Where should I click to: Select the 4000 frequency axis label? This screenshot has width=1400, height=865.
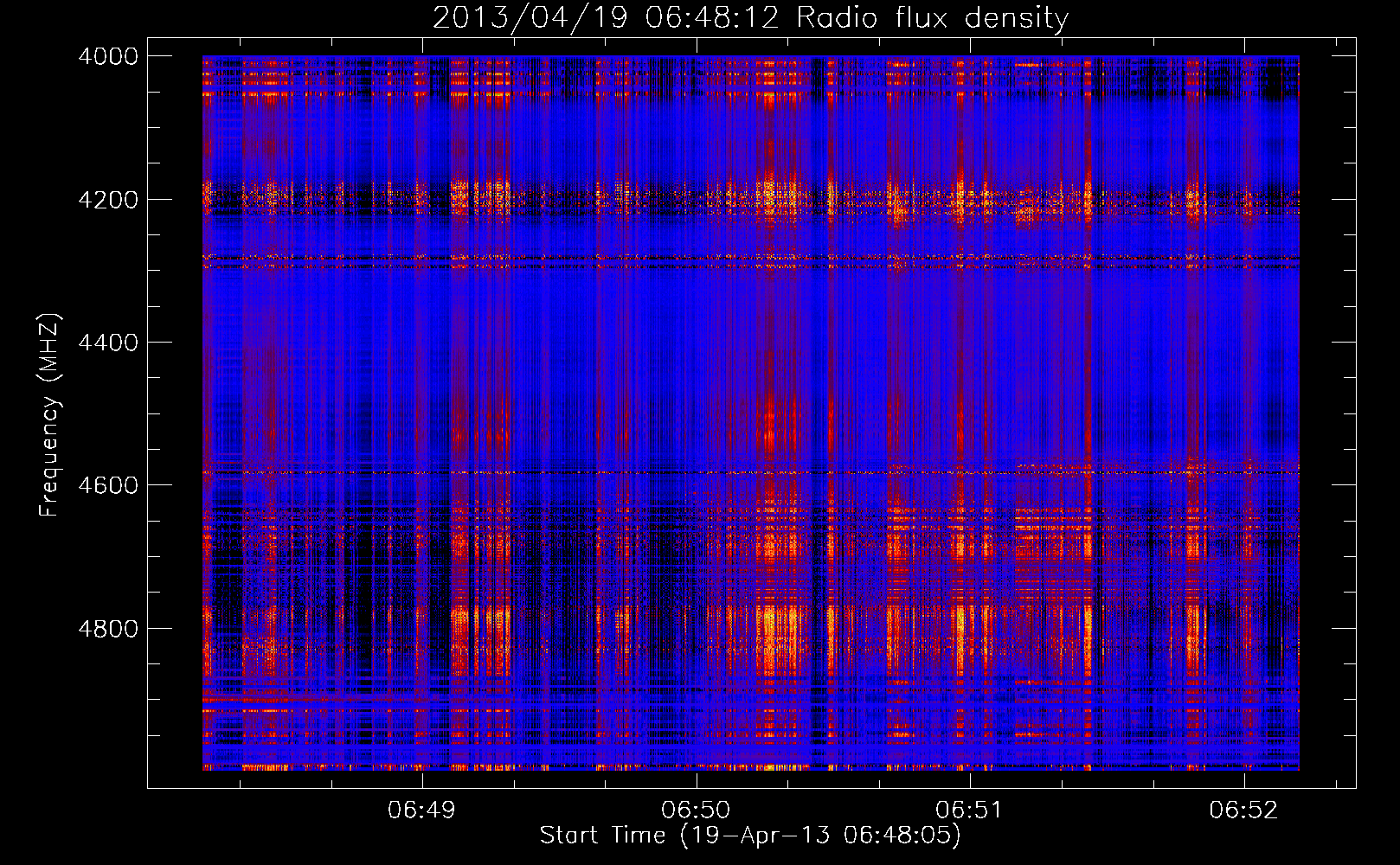tap(108, 56)
